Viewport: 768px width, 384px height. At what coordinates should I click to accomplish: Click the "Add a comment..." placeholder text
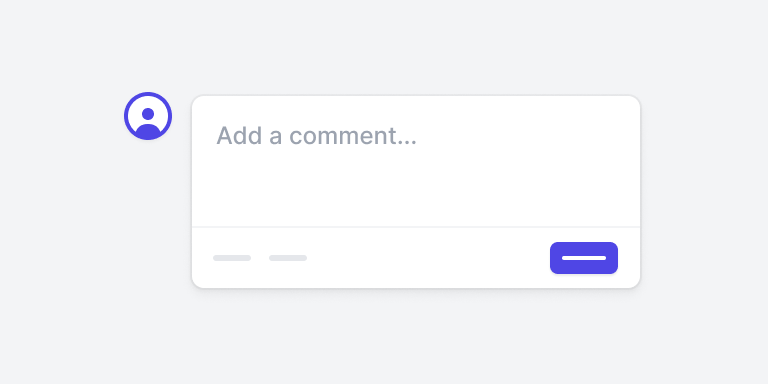316,136
